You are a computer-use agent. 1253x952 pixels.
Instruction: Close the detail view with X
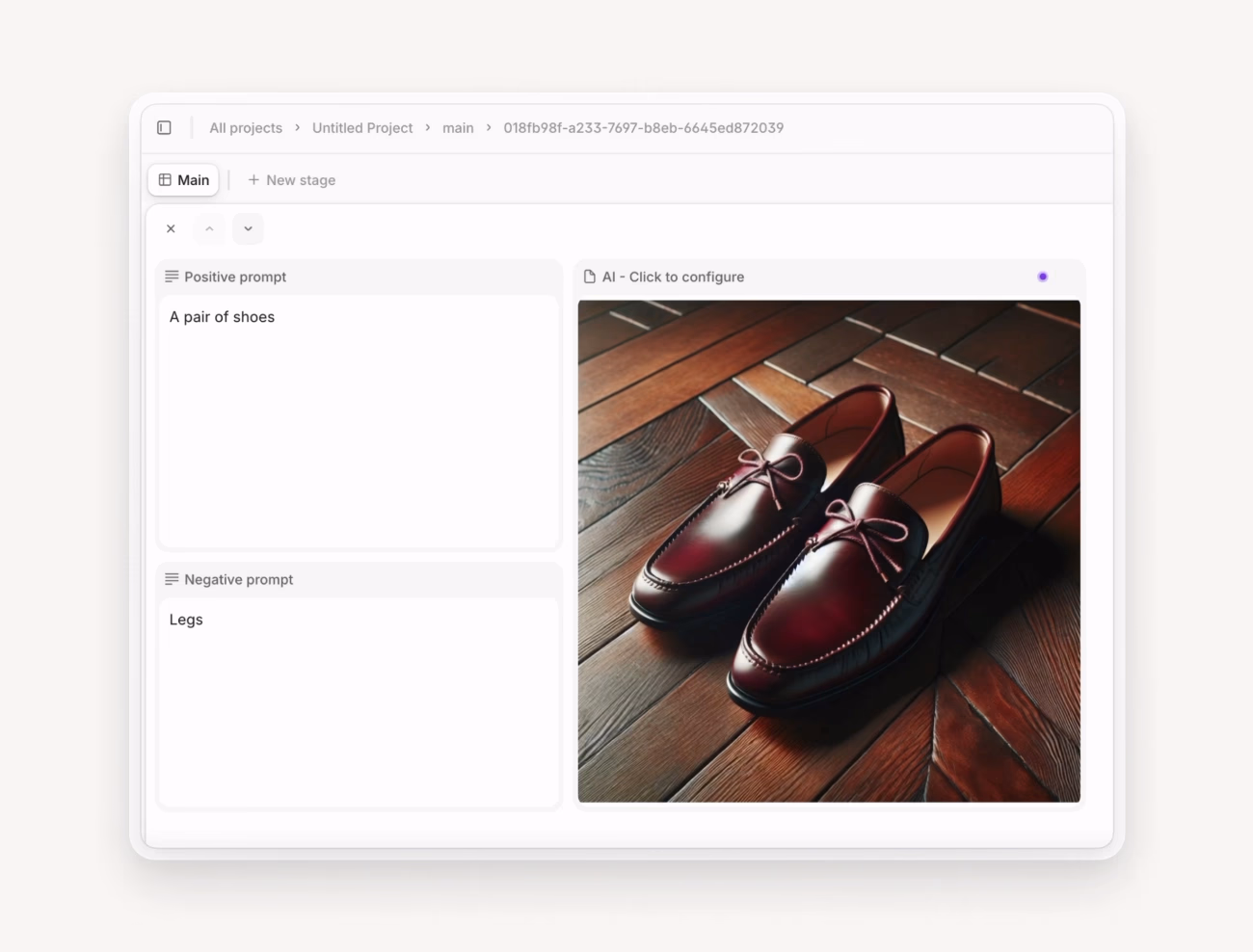[x=171, y=228]
